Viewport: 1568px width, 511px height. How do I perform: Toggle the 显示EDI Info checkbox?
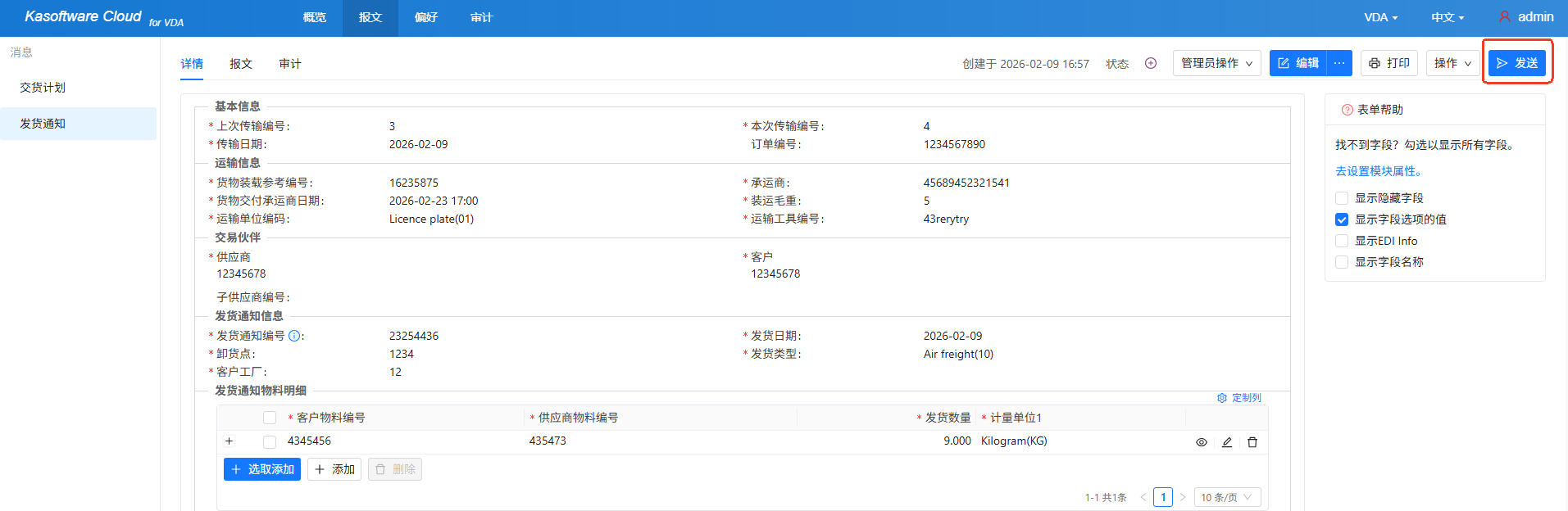[1342, 241]
